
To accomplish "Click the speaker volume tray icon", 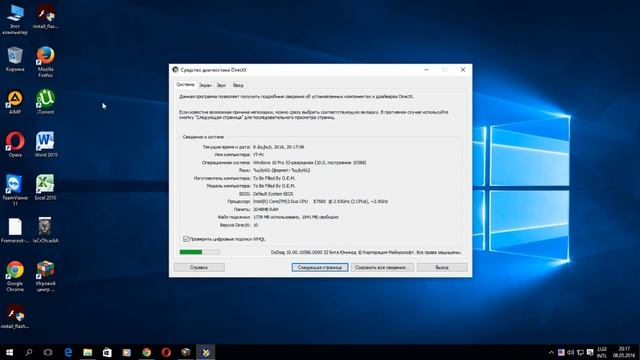I will click(x=571, y=352).
